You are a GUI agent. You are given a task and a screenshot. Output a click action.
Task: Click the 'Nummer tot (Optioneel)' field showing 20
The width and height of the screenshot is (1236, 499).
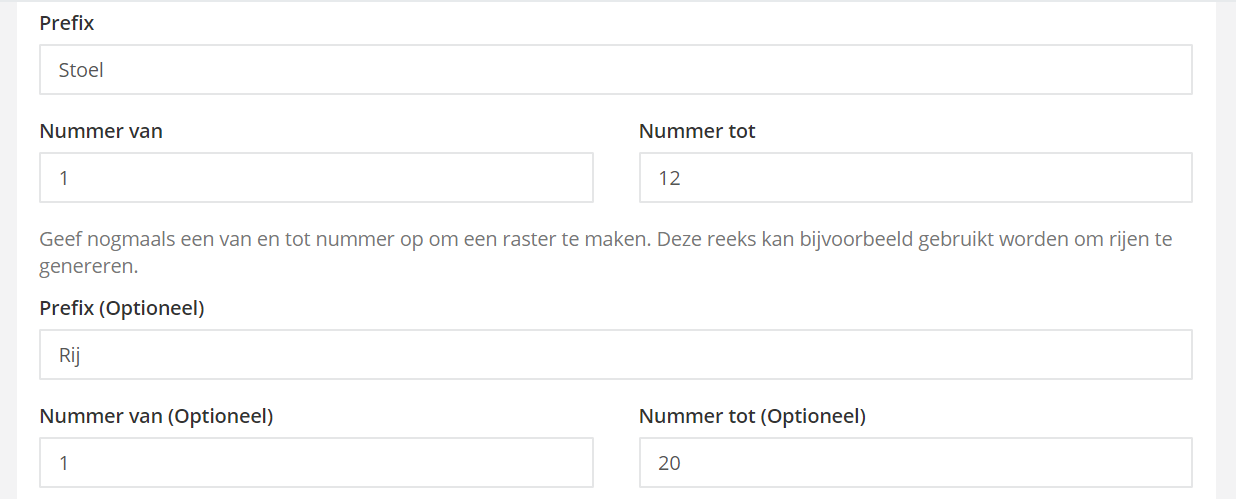915,463
